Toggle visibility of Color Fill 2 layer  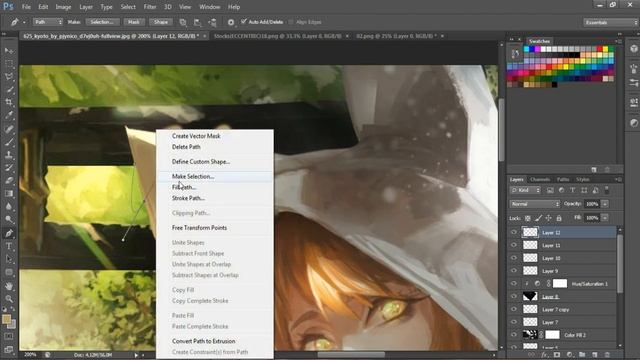click(x=514, y=335)
